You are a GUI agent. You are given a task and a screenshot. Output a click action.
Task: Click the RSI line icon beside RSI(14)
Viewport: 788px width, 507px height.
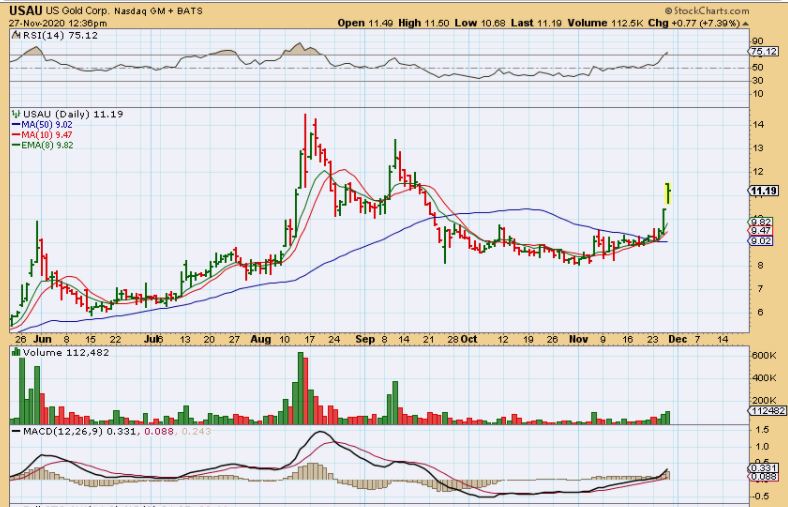[x=17, y=35]
